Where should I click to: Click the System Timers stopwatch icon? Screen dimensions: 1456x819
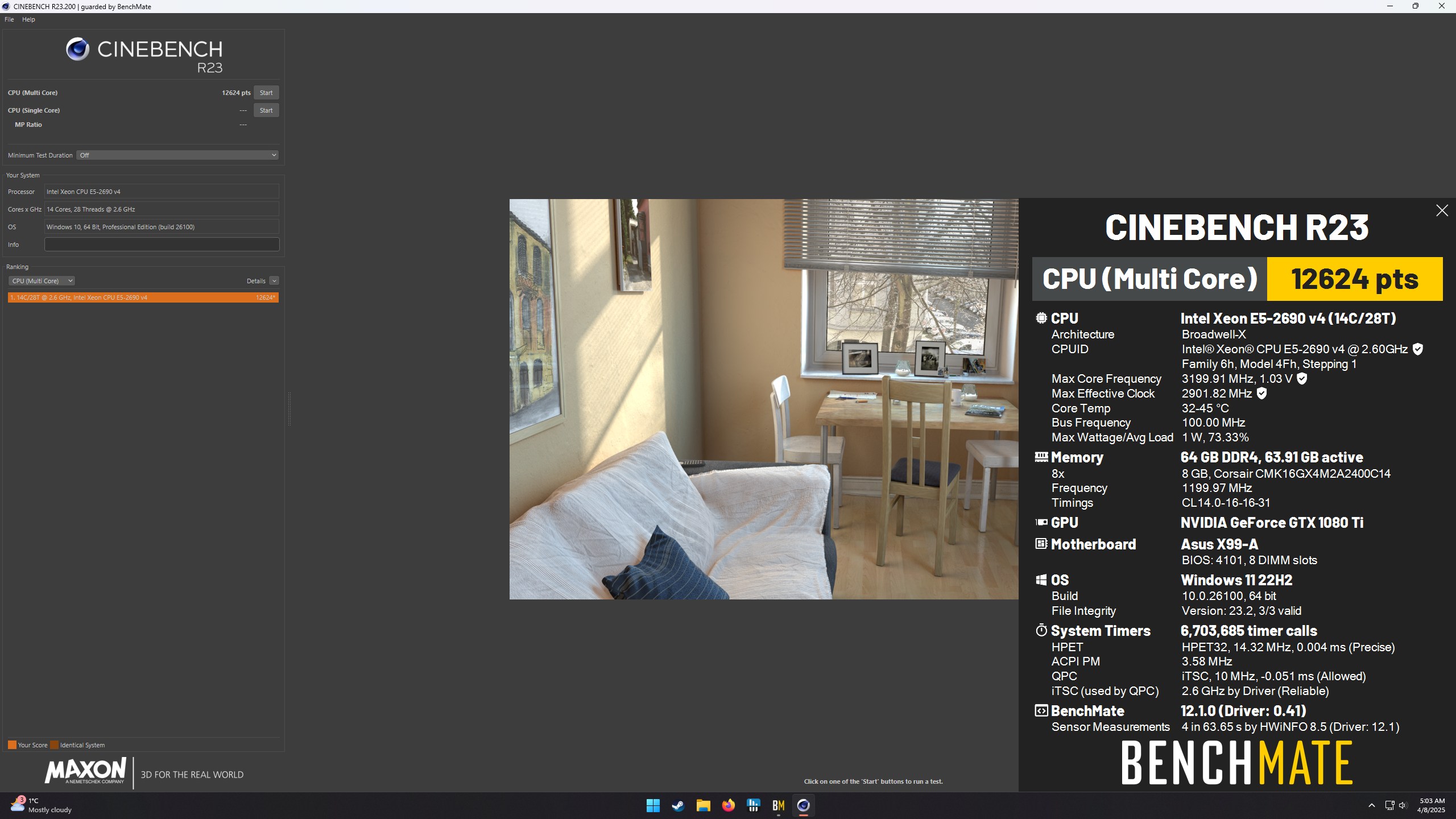(1041, 631)
